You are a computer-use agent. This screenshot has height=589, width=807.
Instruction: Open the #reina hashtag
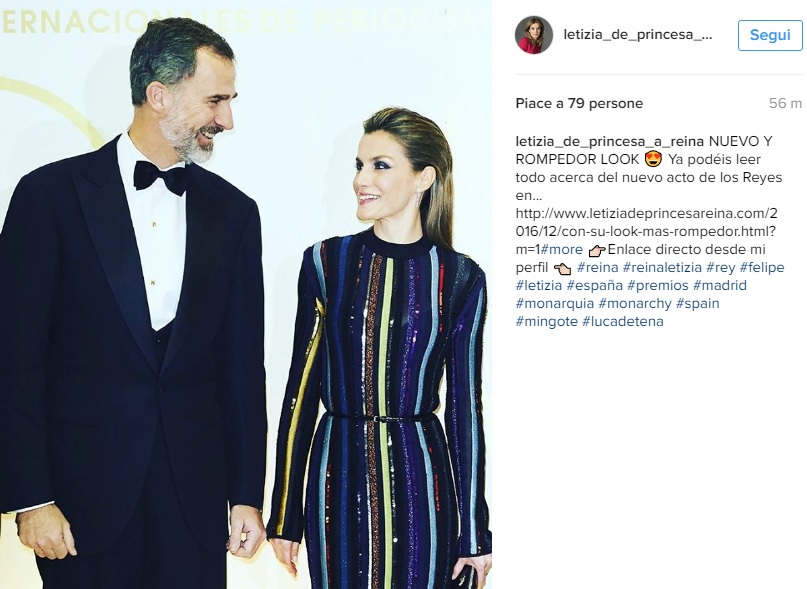coord(598,268)
